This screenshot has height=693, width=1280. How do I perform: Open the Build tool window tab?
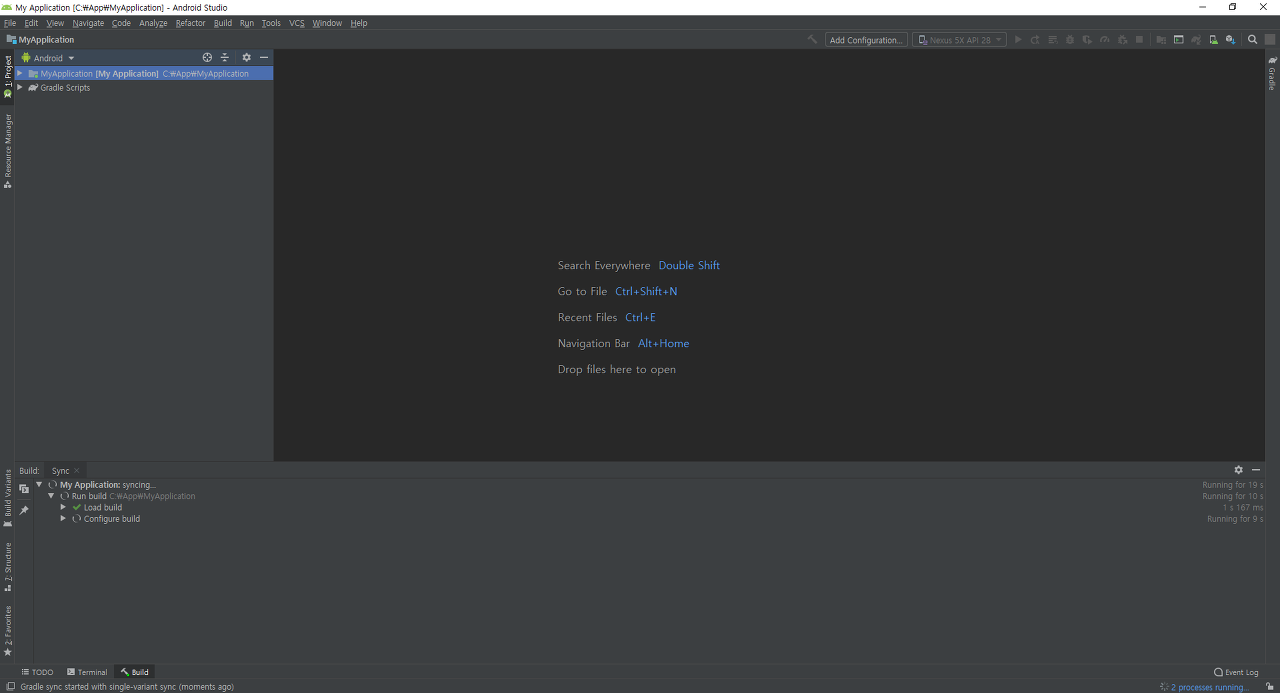click(x=134, y=672)
